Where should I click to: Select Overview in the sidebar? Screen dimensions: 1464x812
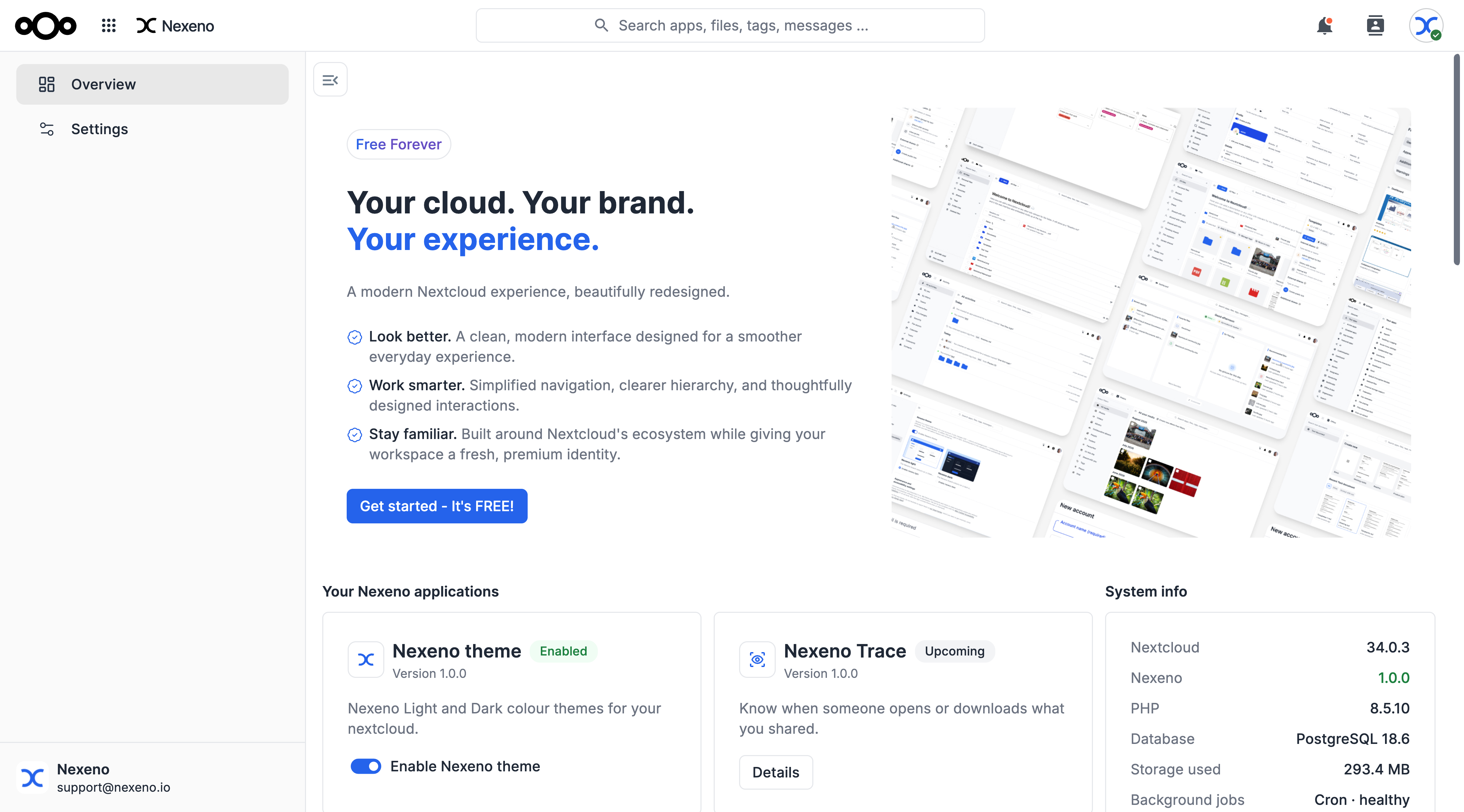pos(152,84)
